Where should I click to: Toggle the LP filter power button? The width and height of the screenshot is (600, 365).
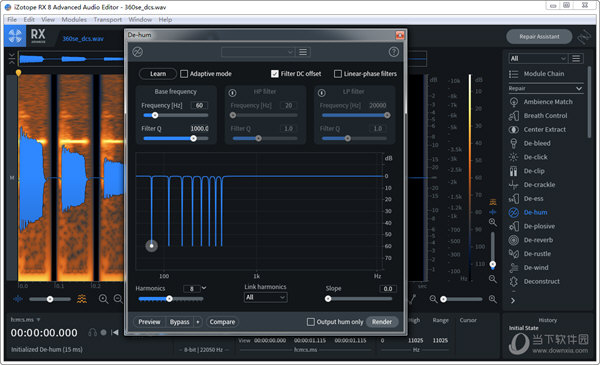point(322,93)
